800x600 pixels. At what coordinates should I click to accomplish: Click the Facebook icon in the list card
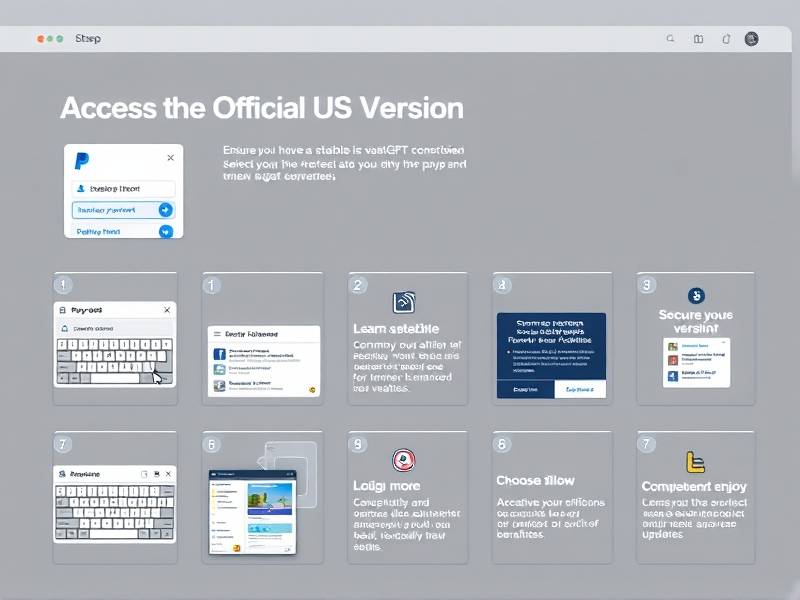[x=219, y=354]
